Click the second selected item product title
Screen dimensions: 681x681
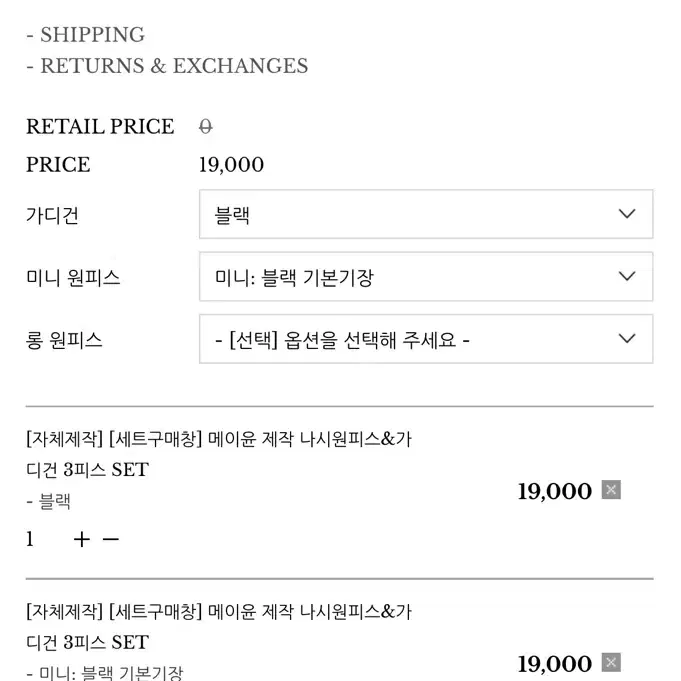click(218, 627)
